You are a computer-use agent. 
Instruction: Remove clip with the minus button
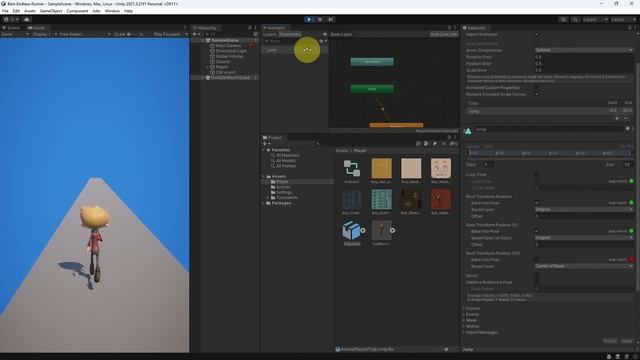pyautogui.click(x=625, y=118)
